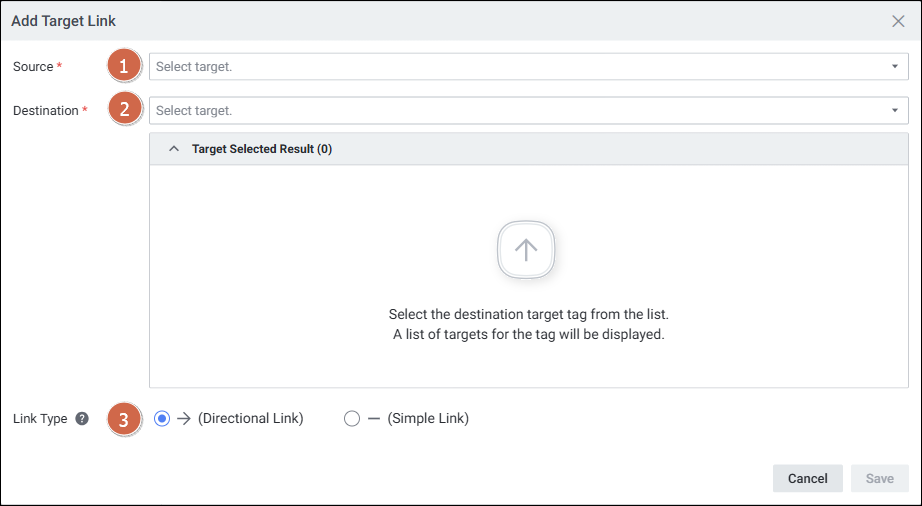Click the right-arrow symbol for Directional Link

(184, 419)
